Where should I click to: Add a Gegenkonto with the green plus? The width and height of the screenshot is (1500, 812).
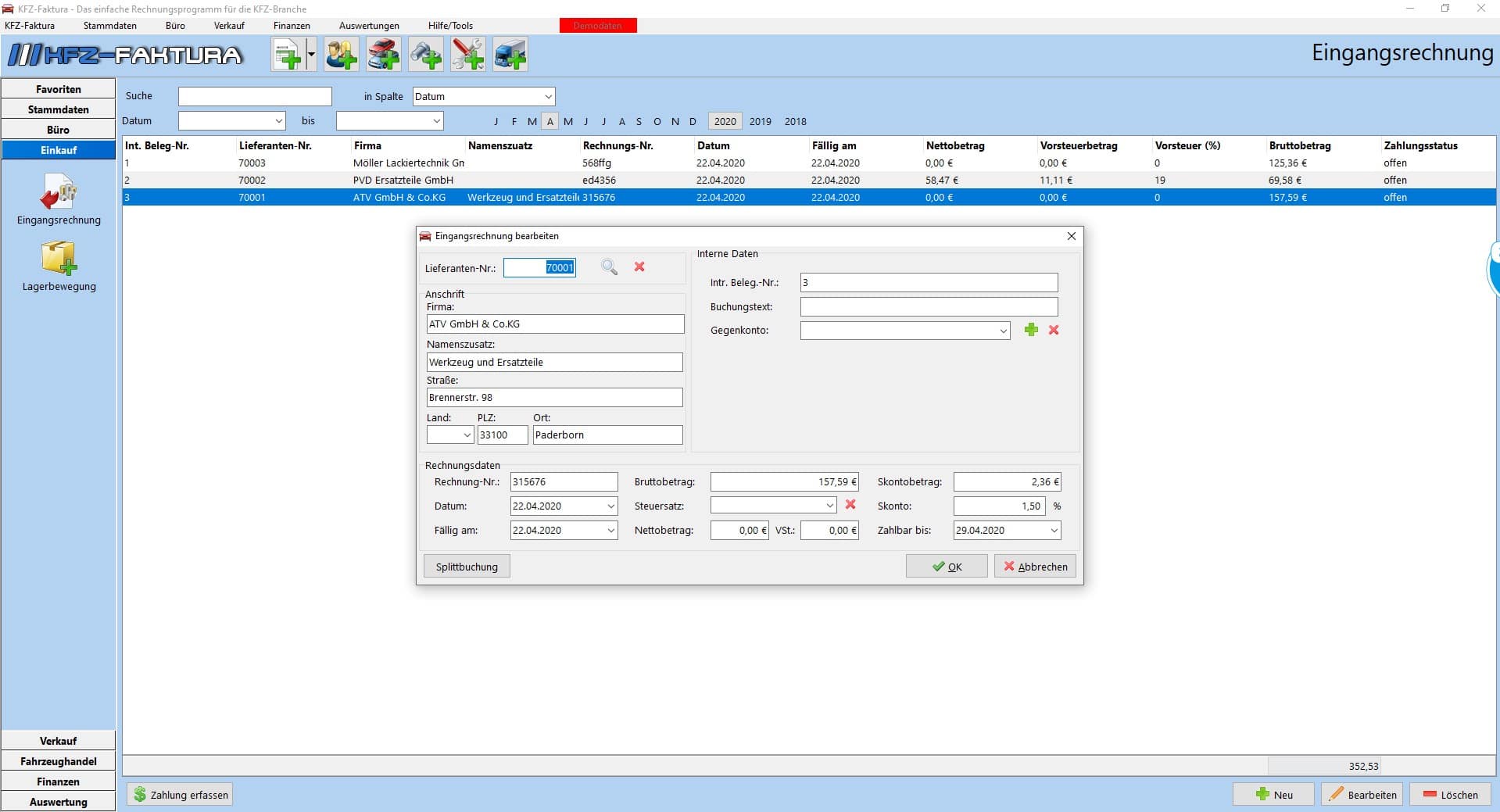tap(1031, 330)
